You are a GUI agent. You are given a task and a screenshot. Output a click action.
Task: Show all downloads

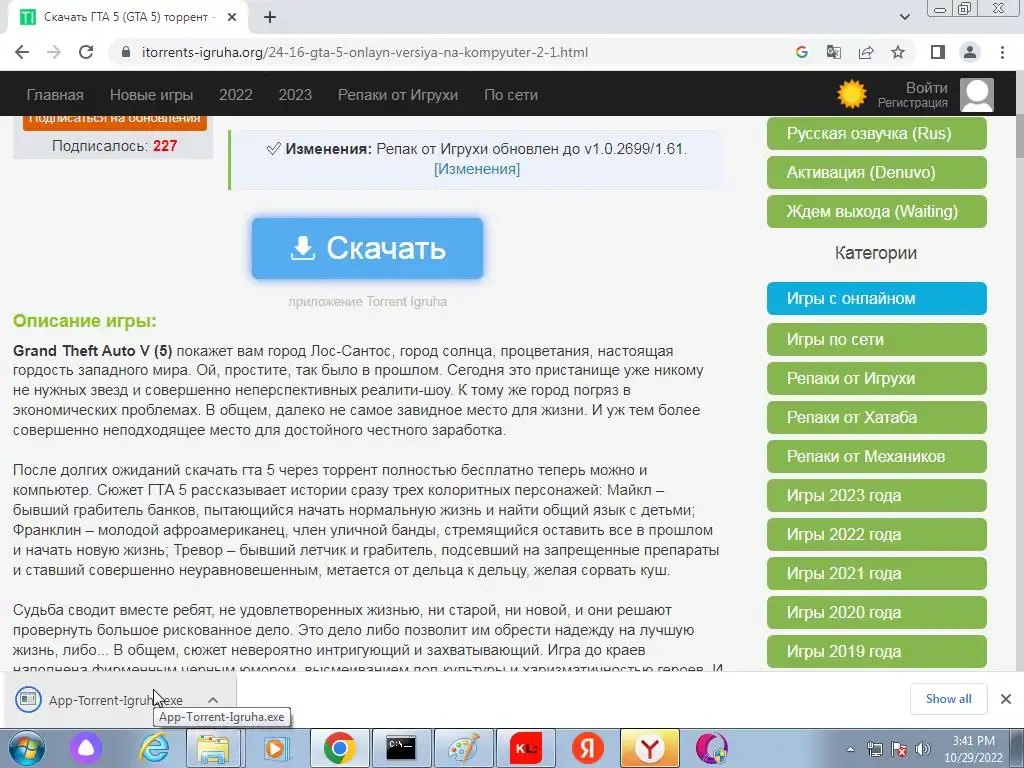tap(948, 699)
